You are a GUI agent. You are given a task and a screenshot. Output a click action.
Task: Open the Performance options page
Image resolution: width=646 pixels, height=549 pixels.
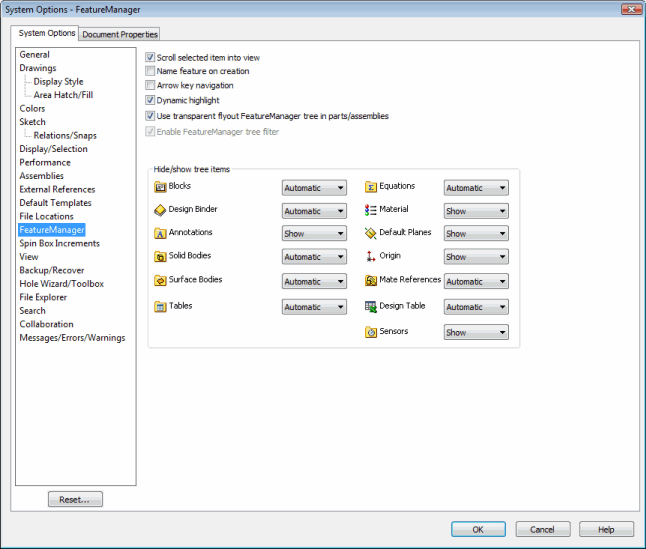click(x=45, y=162)
